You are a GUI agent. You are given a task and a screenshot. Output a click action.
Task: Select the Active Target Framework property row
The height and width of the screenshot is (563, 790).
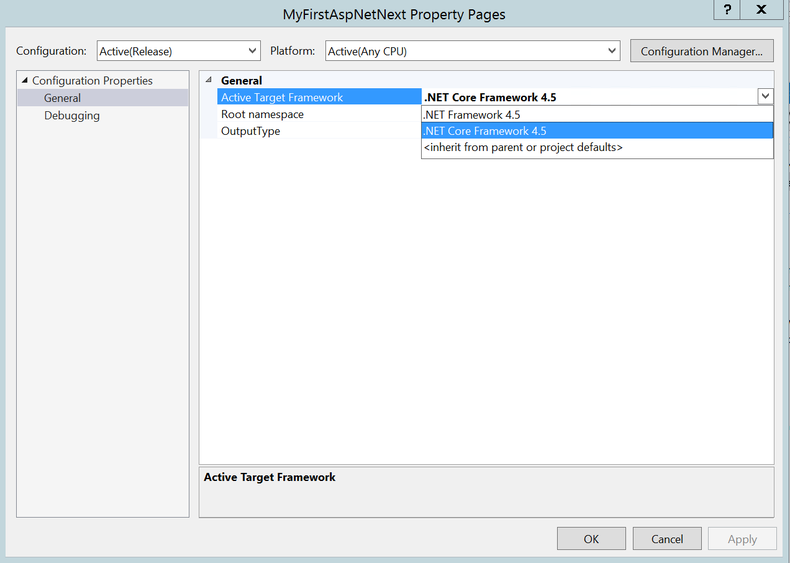click(x=319, y=97)
